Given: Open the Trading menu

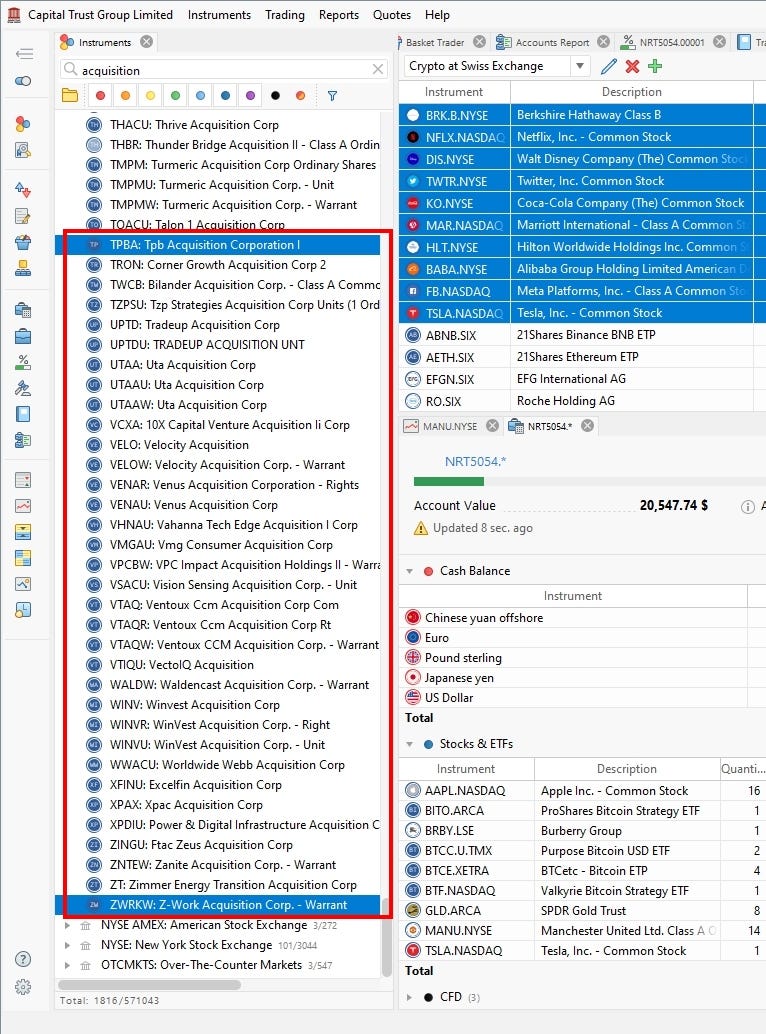Looking at the screenshot, I should (x=285, y=15).
